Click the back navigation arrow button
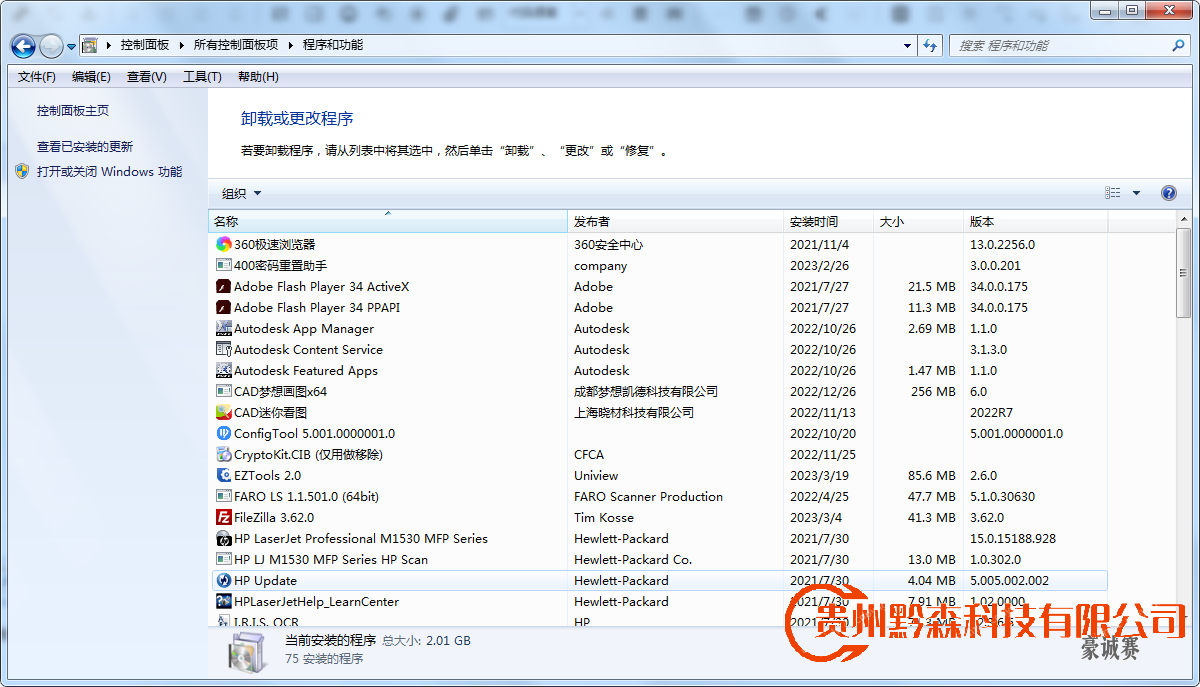 (x=23, y=46)
